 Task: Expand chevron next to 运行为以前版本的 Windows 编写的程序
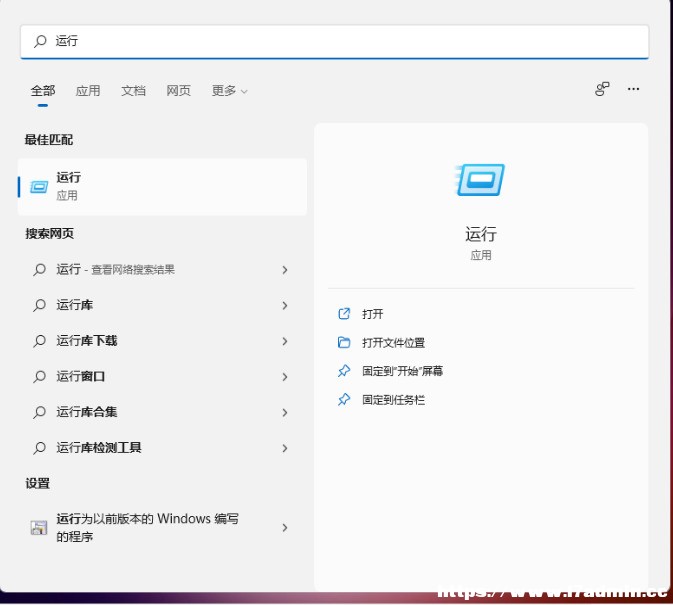coord(285,528)
